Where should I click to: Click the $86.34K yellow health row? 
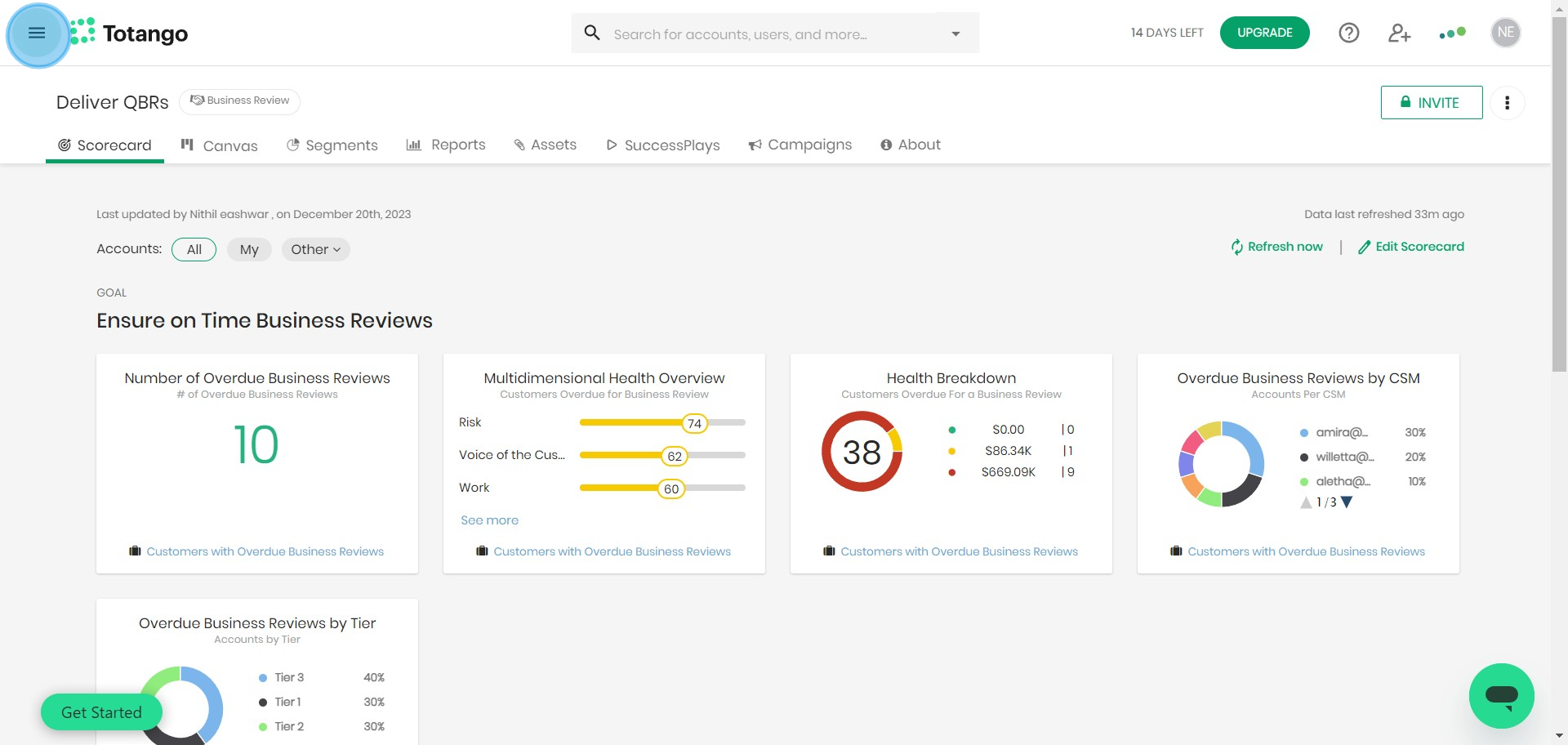click(1011, 451)
